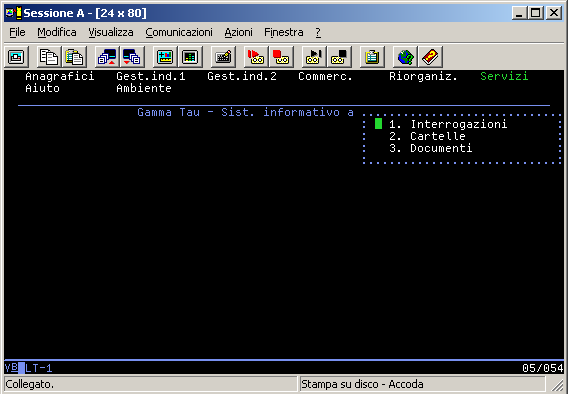
Task: Click the Print Screen toolbar icon
Action: point(16,57)
